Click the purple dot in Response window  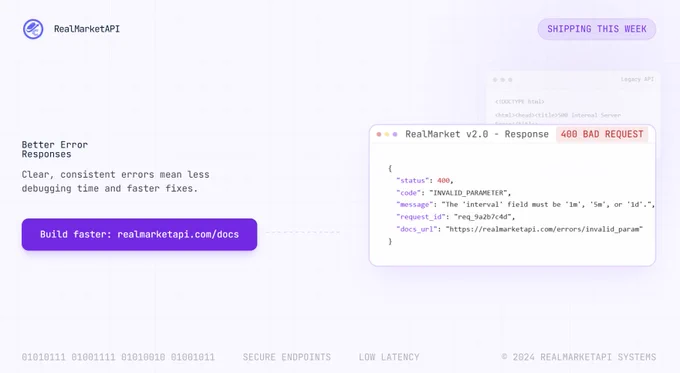point(395,134)
